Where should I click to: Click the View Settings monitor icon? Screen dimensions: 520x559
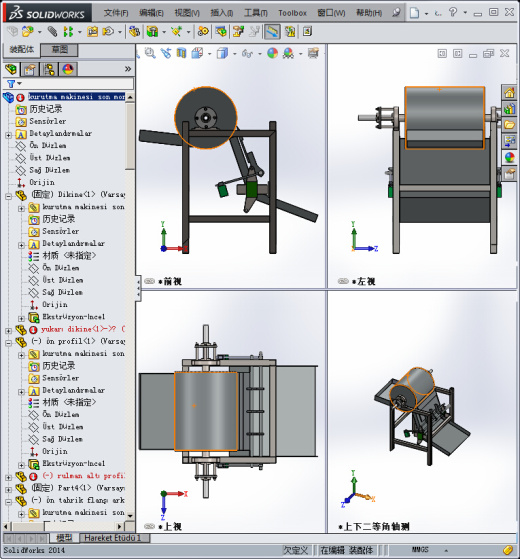click(313, 53)
